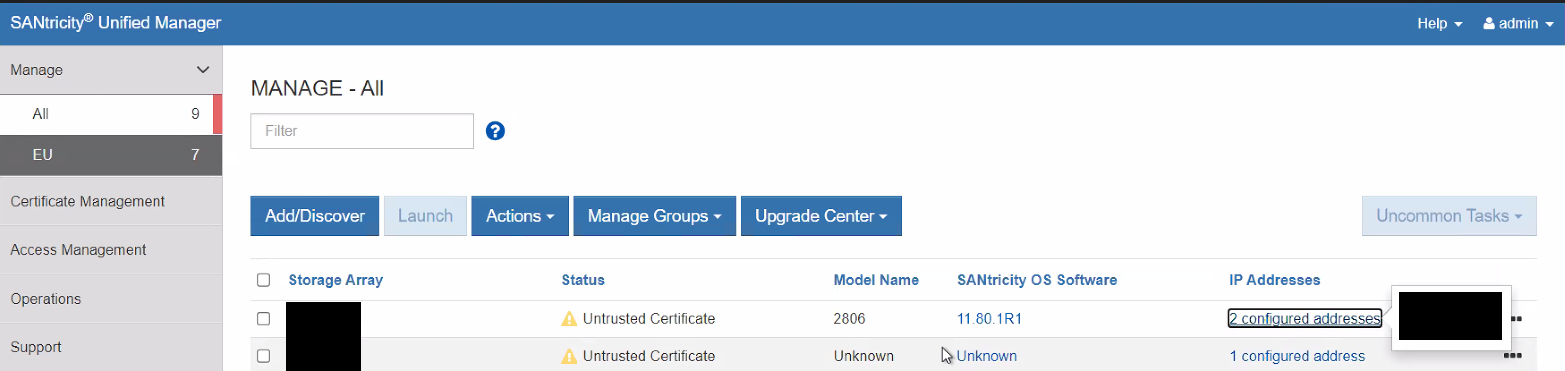Click warning icon in Unknown model row

pos(569,356)
